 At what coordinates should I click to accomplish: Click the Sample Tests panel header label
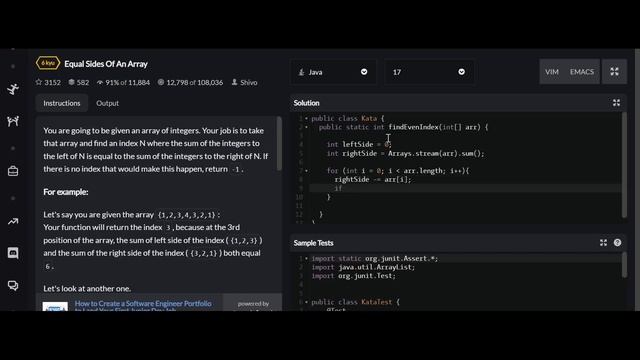click(313, 243)
